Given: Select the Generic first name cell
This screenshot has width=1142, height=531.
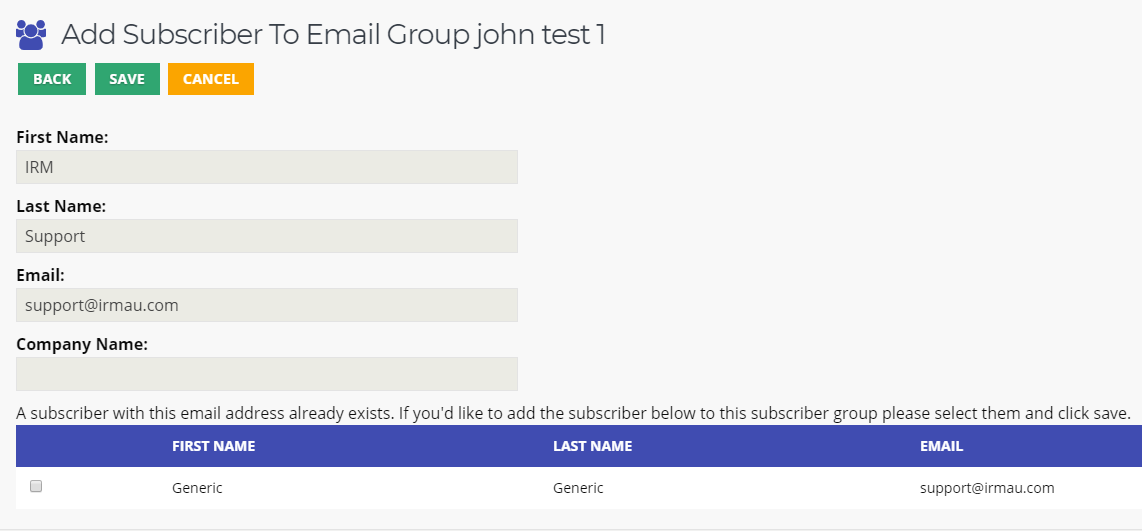Looking at the screenshot, I should pos(197,488).
